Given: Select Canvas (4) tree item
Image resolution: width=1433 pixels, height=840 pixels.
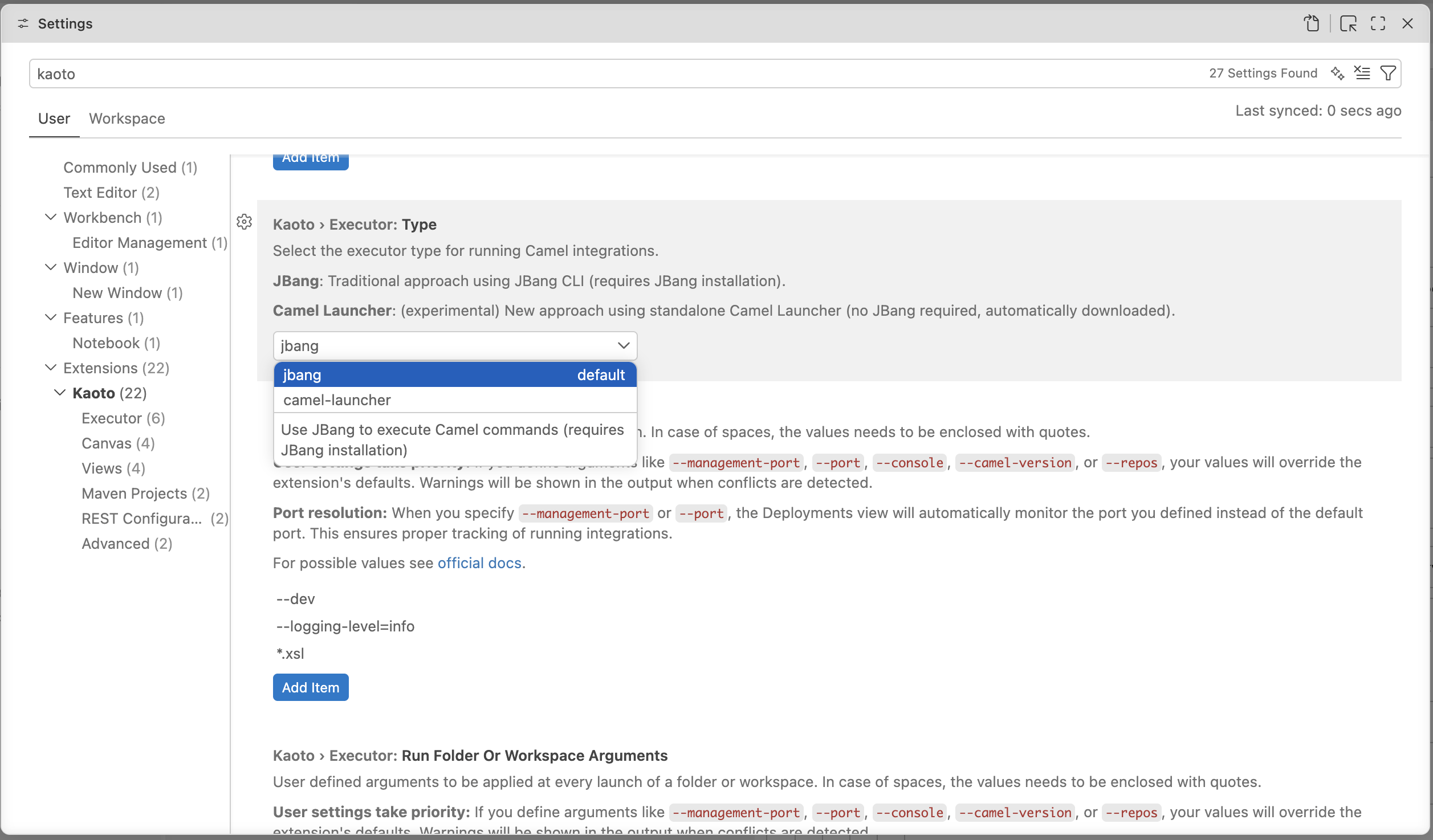Looking at the screenshot, I should (x=118, y=443).
